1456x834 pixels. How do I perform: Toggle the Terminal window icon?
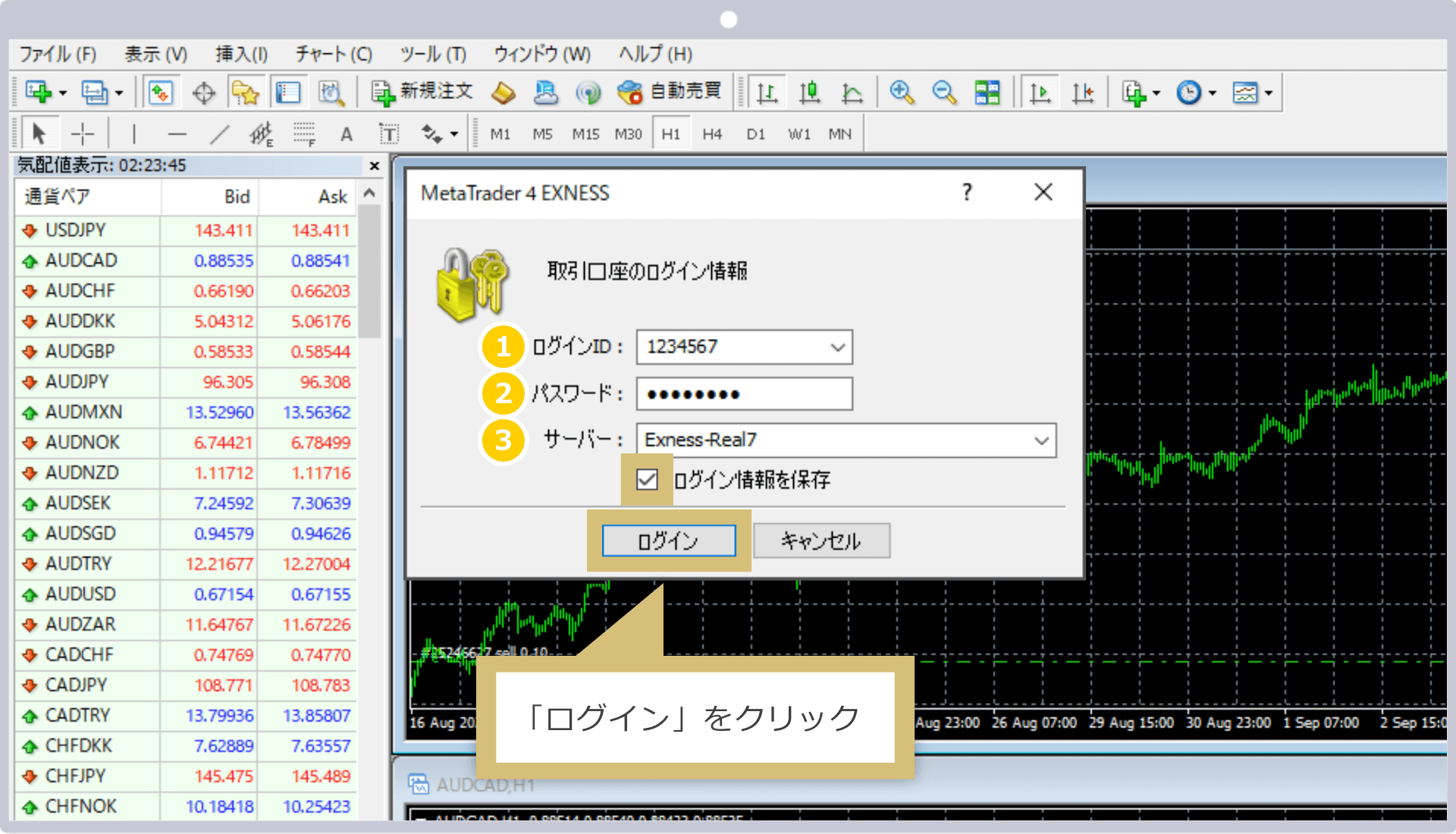pos(288,92)
